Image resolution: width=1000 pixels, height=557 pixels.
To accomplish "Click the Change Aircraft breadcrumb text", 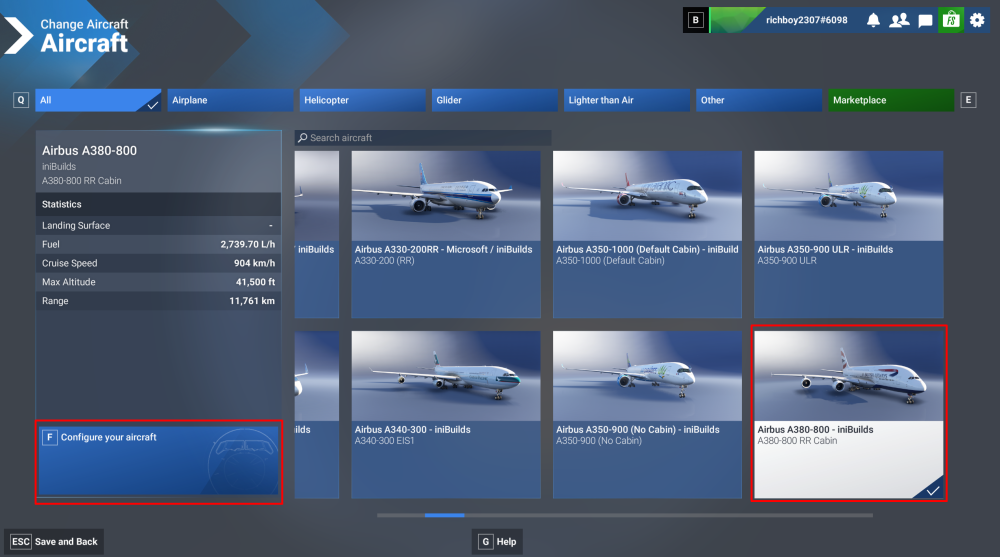I will (x=84, y=24).
